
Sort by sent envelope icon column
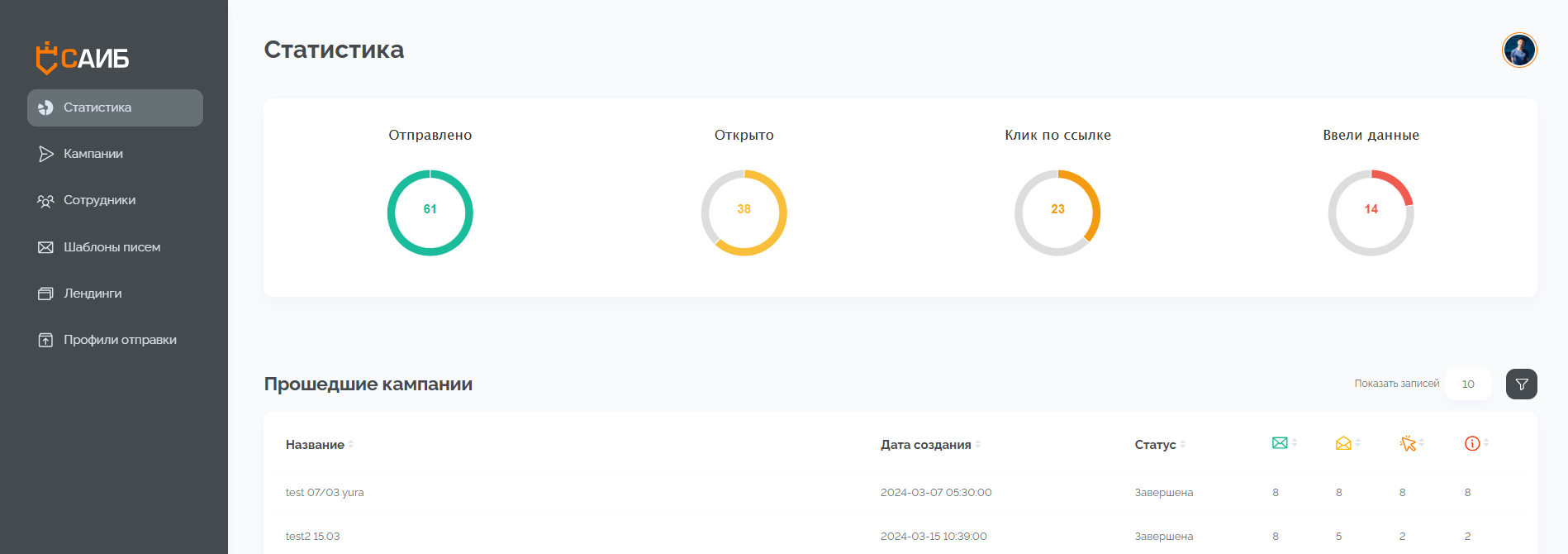(1280, 443)
